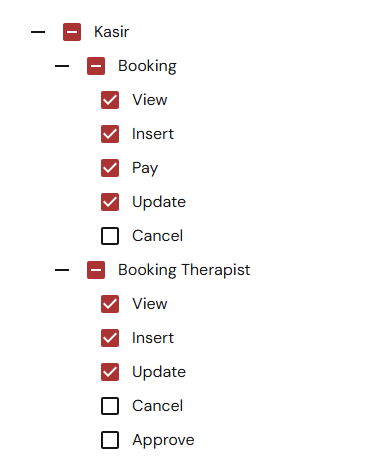Select the Booking Therapist label

coord(184,270)
